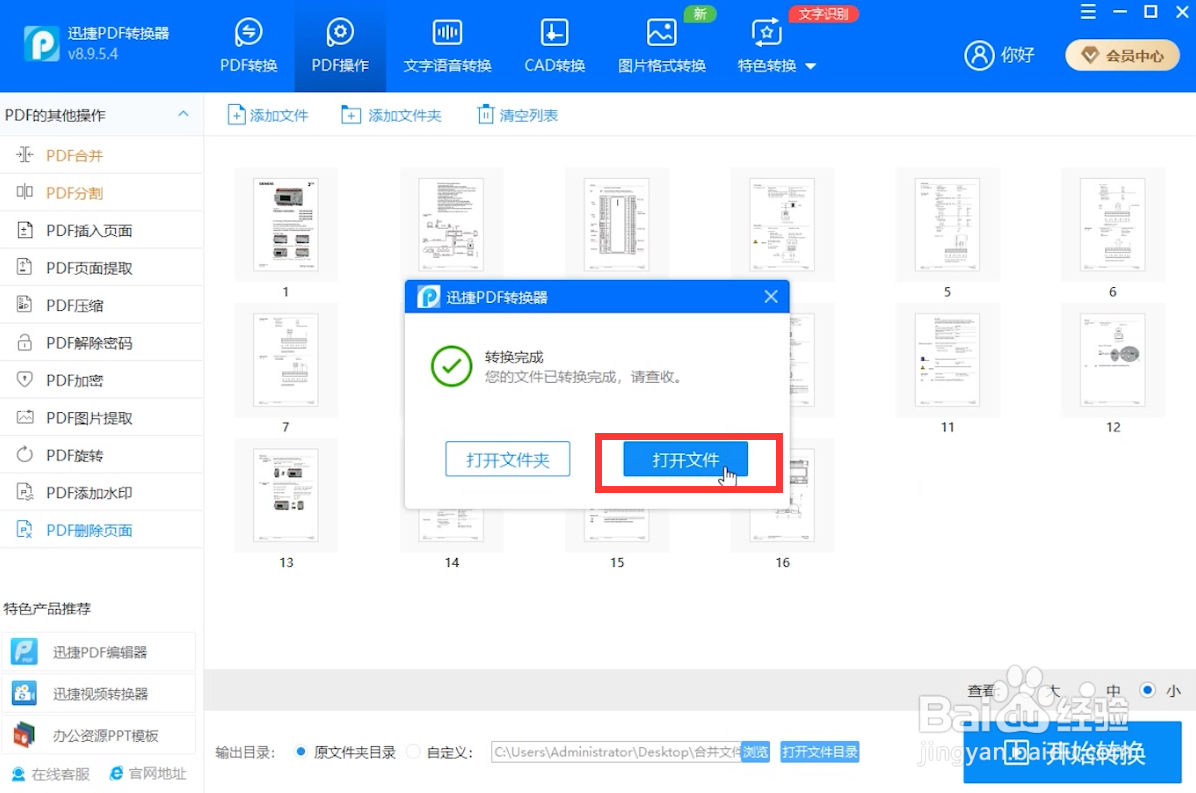Select PDF旋转 sidebar item

click(x=101, y=455)
